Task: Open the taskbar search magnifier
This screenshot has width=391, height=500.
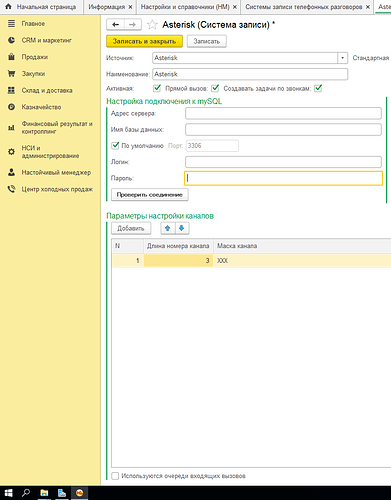Action: click(x=26, y=493)
